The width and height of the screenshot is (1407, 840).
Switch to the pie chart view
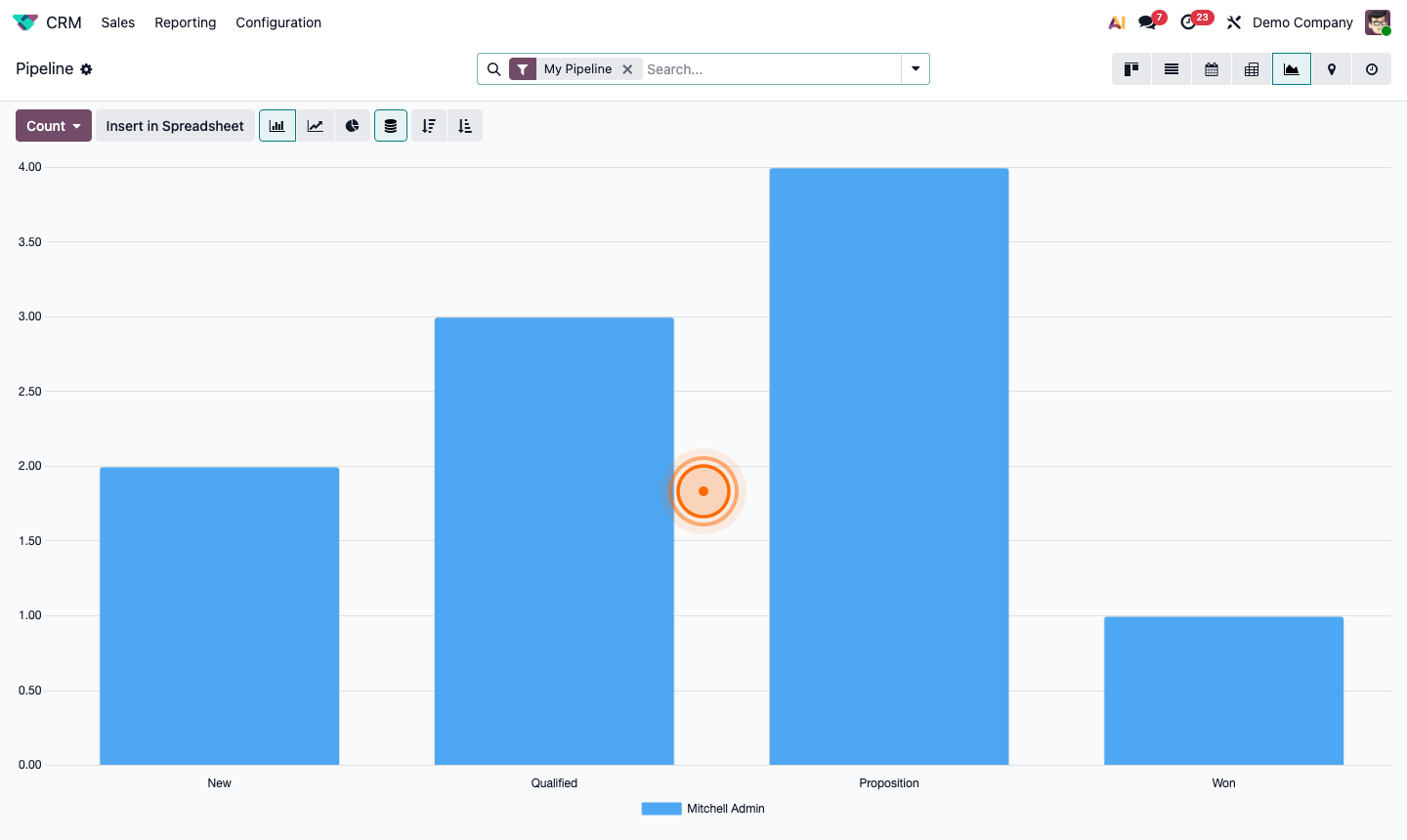point(353,125)
